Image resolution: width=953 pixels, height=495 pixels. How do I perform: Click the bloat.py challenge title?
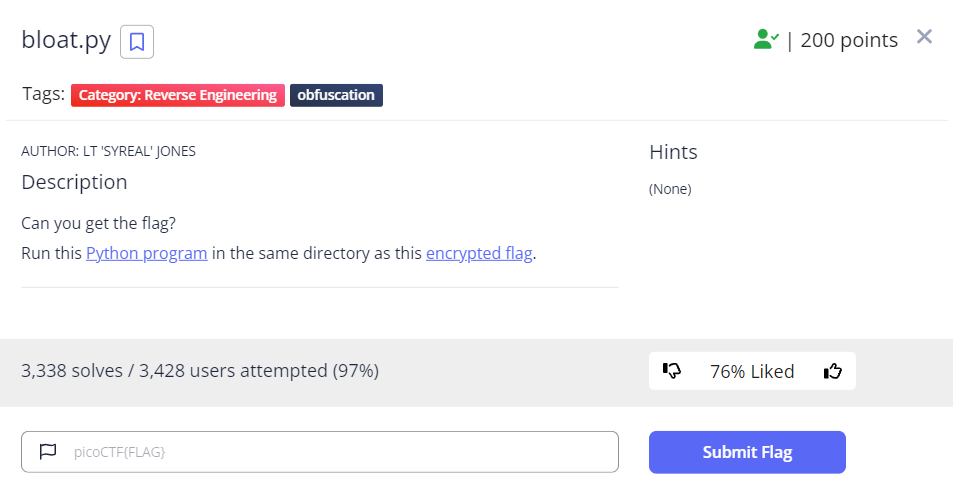pos(66,40)
